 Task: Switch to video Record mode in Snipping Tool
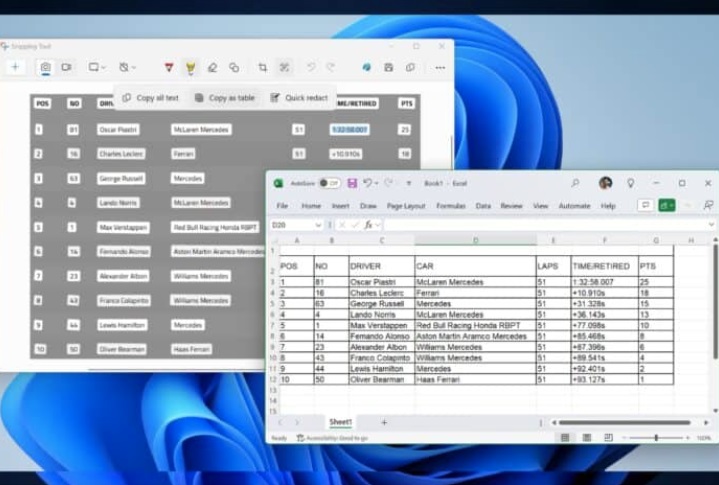66,67
